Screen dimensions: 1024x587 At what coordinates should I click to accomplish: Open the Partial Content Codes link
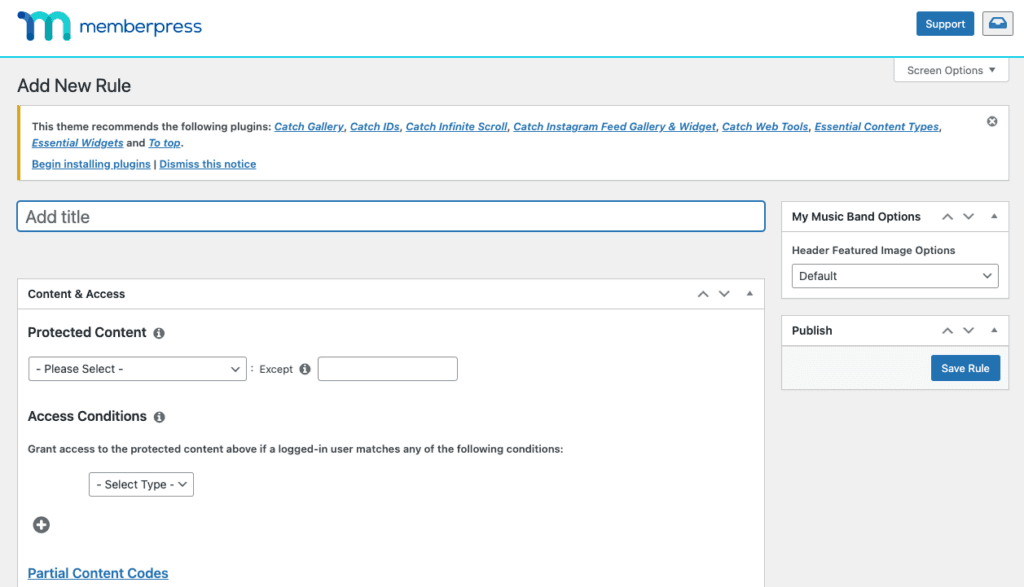pyautogui.click(x=98, y=573)
